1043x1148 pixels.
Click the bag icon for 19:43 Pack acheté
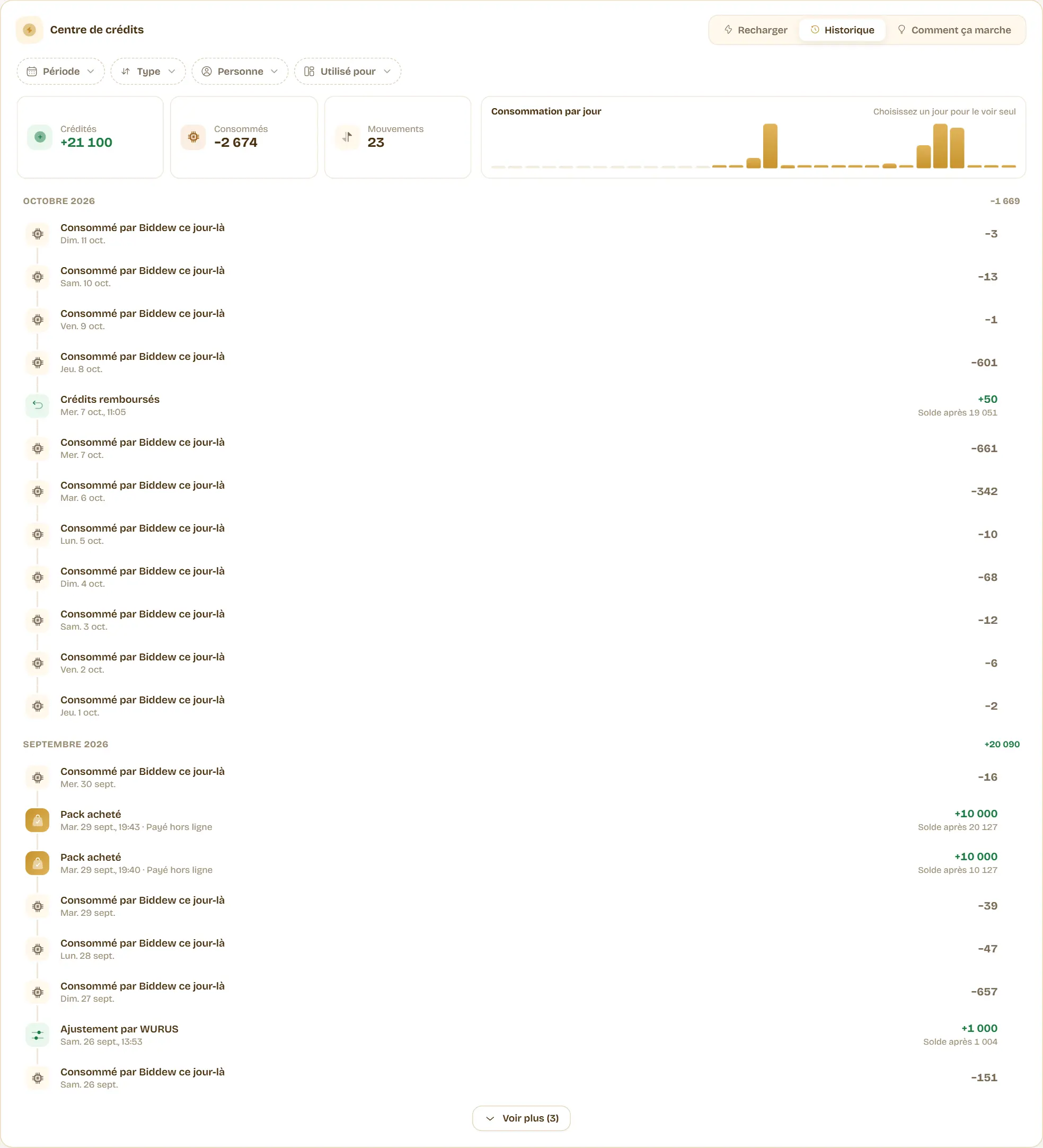(x=38, y=820)
